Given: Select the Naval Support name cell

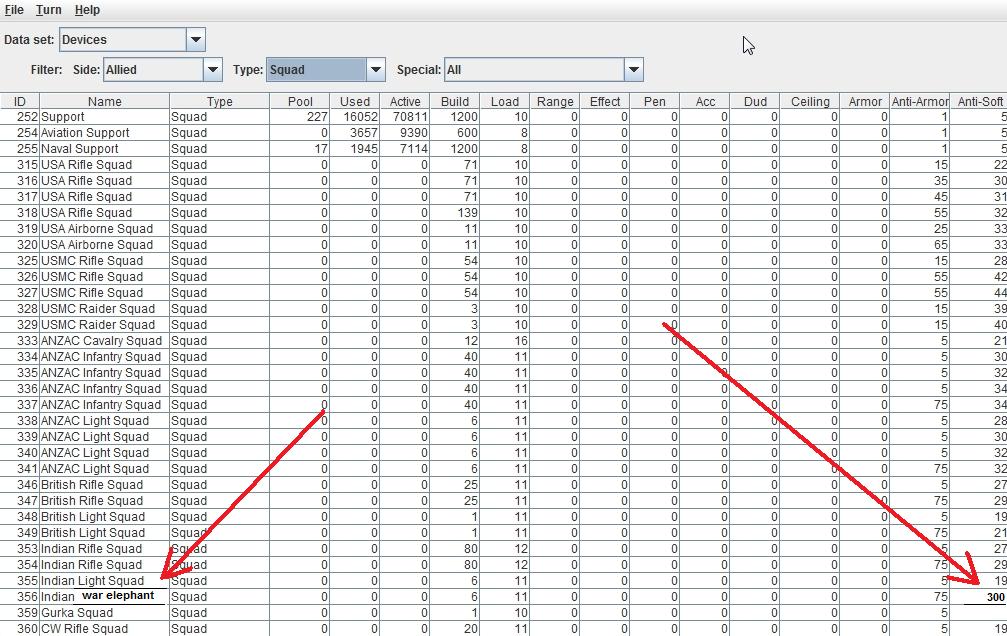Looking at the screenshot, I should click(x=105, y=149).
